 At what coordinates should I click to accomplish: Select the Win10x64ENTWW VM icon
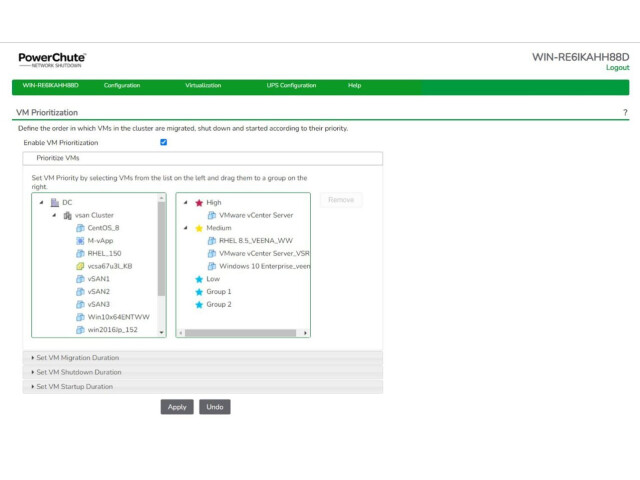coord(80,317)
